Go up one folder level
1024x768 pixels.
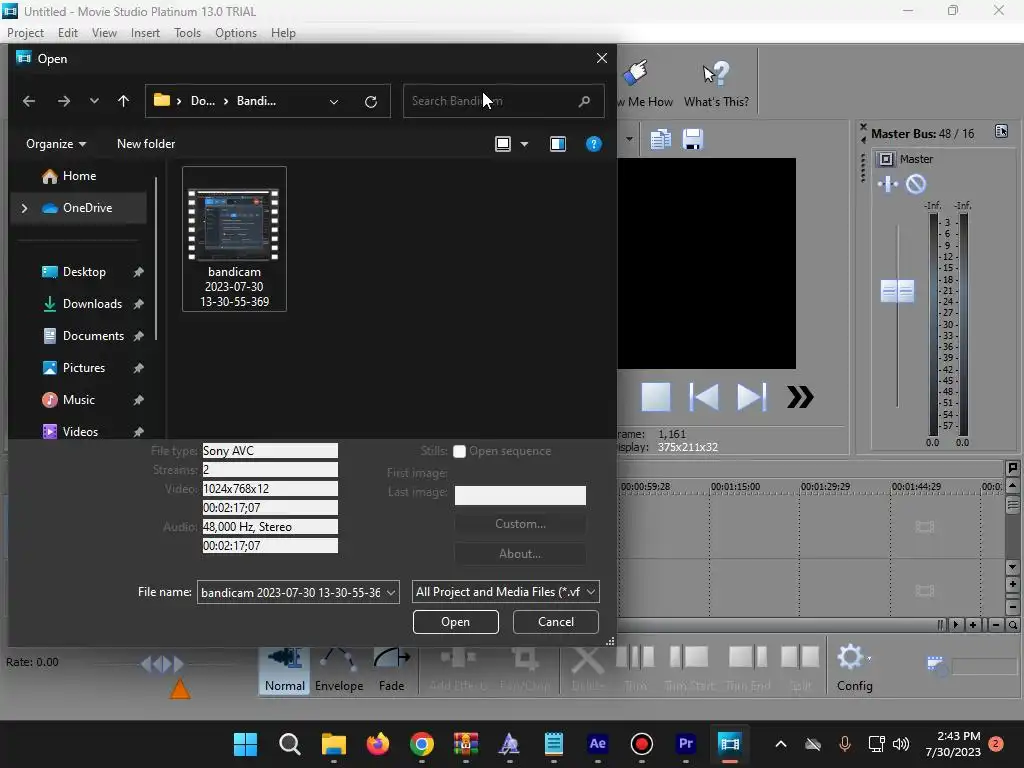pos(123,101)
